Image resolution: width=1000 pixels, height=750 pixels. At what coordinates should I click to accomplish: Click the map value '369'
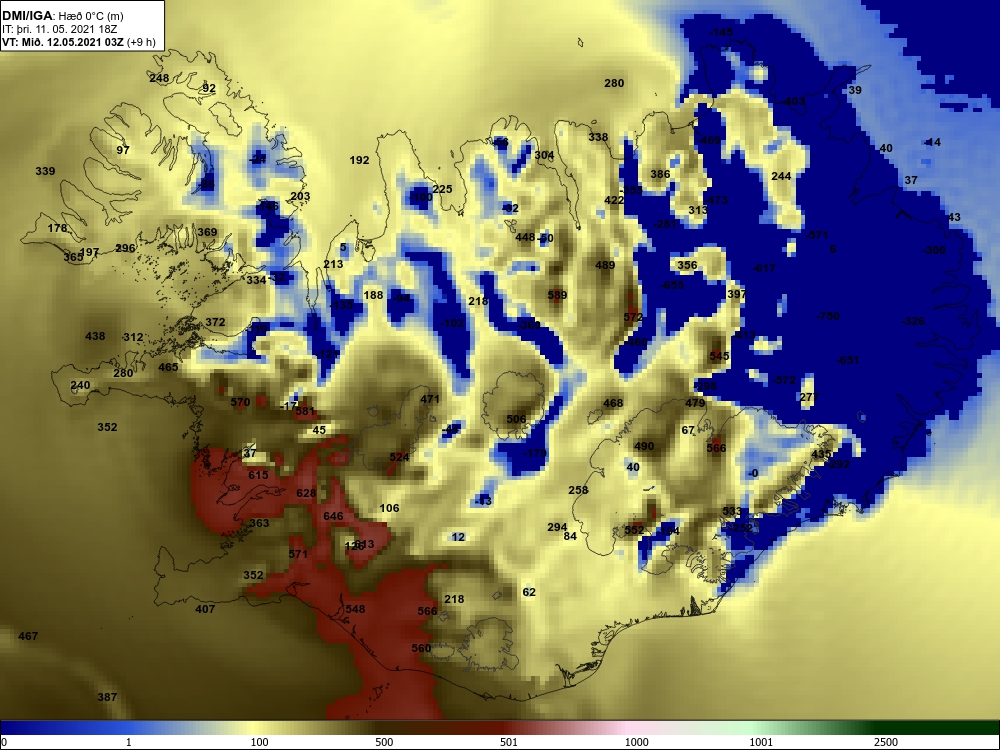pyautogui.click(x=207, y=233)
